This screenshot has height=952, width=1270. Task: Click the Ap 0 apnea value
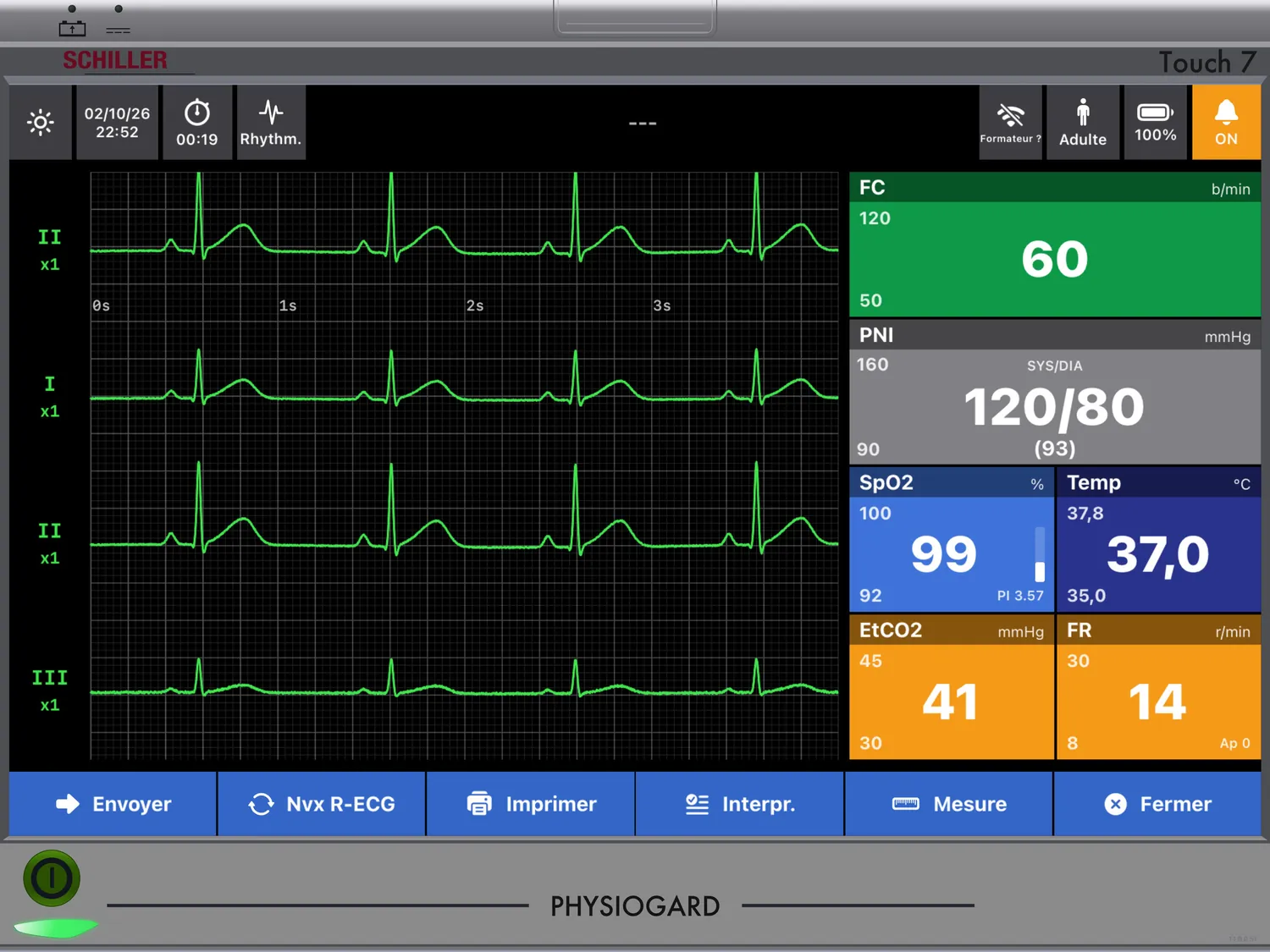coord(1234,743)
